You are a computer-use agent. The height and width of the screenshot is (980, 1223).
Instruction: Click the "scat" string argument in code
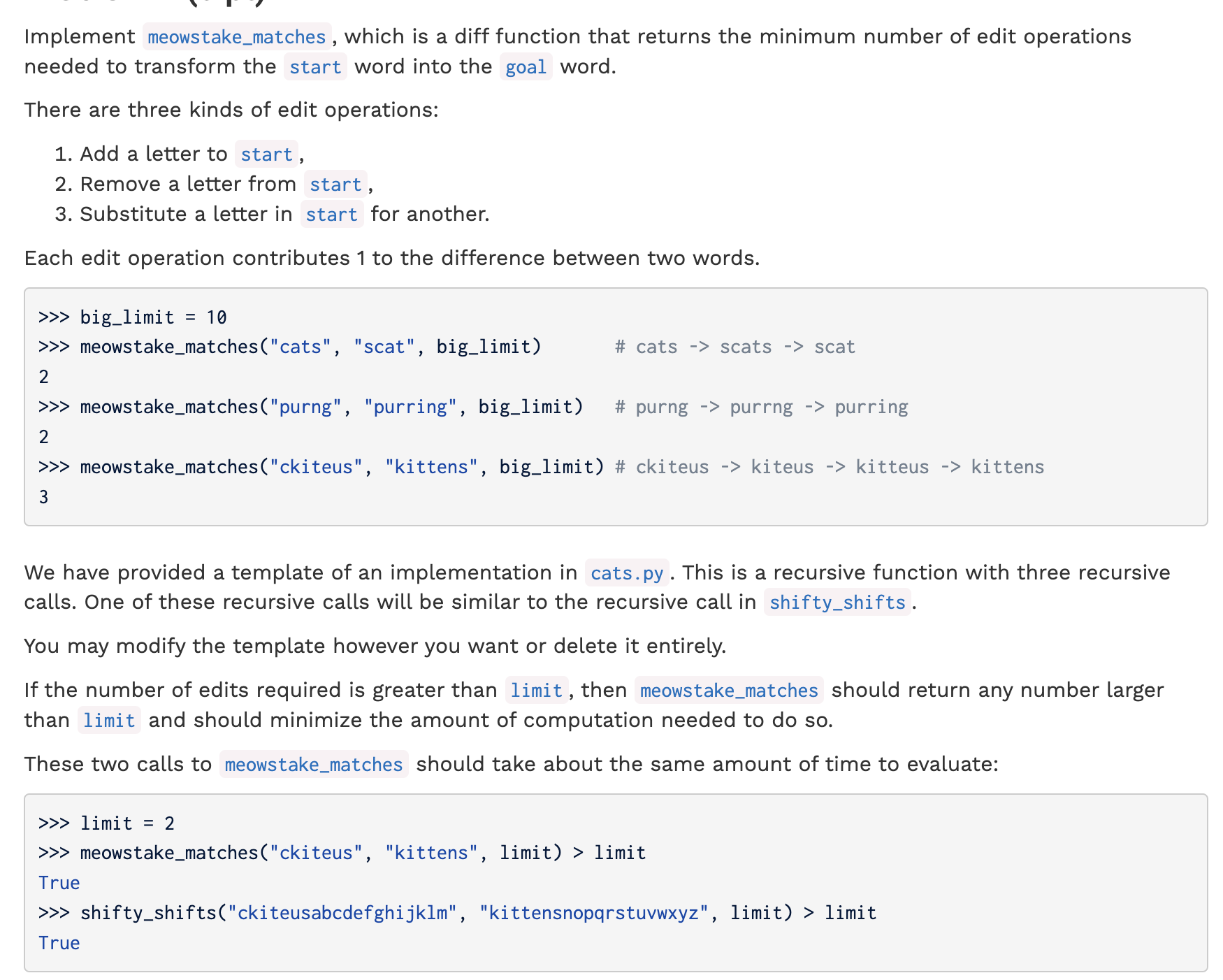click(x=384, y=347)
